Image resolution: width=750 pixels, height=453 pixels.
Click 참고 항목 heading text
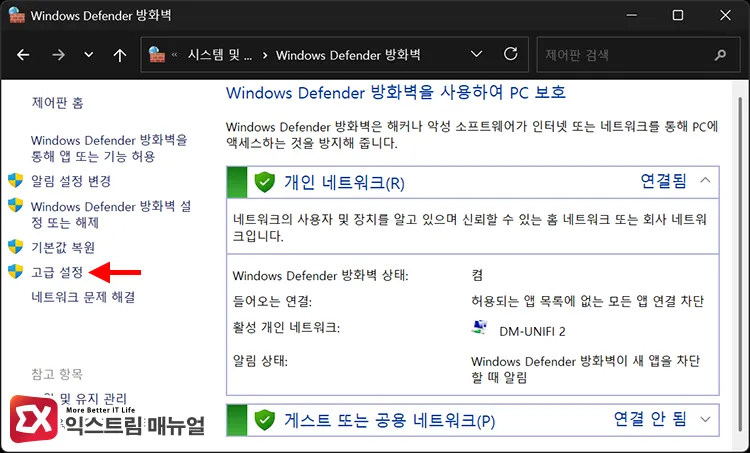tap(57, 374)
